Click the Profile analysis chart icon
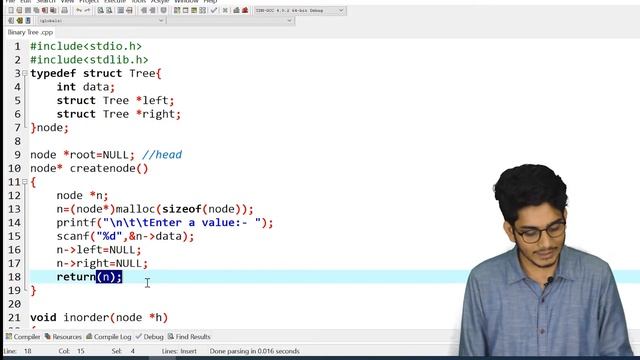Viewport: 640px width, 360px height. [x=236, y=10]
